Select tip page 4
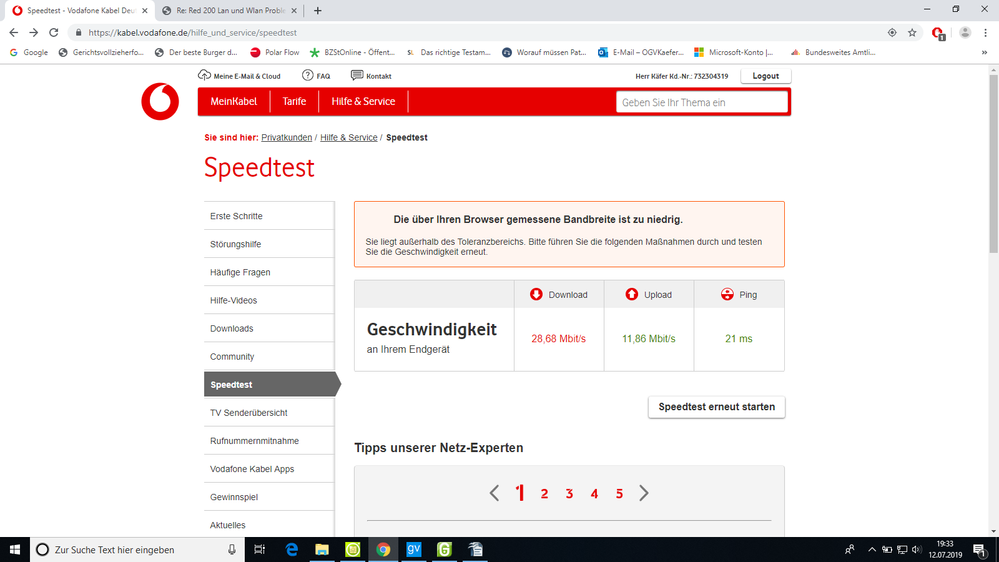Viewport: 999px width, 562px height. 594,493
